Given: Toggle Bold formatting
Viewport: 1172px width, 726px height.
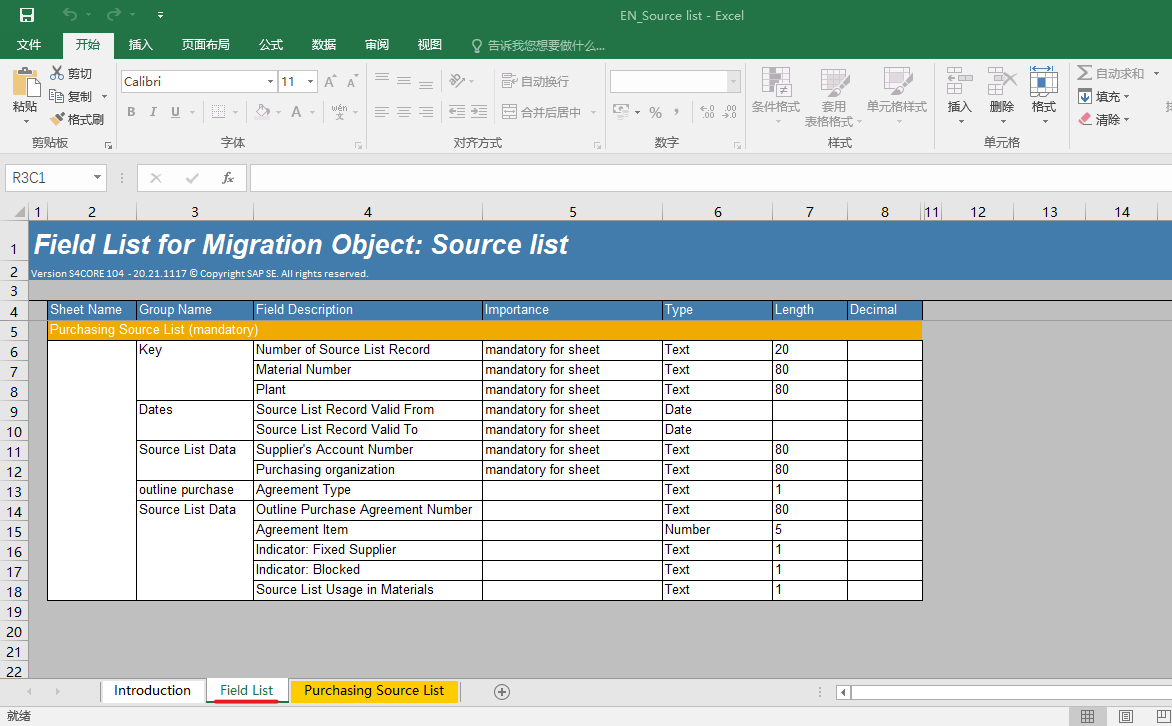Looking at the screenshot, I should coord(131,112).
